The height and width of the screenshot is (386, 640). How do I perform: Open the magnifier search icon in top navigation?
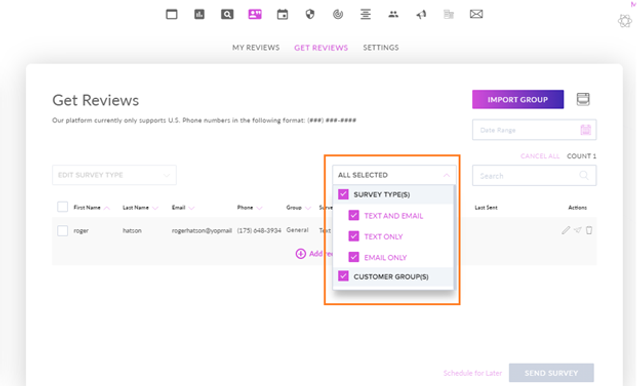click(x=227, y=15)
